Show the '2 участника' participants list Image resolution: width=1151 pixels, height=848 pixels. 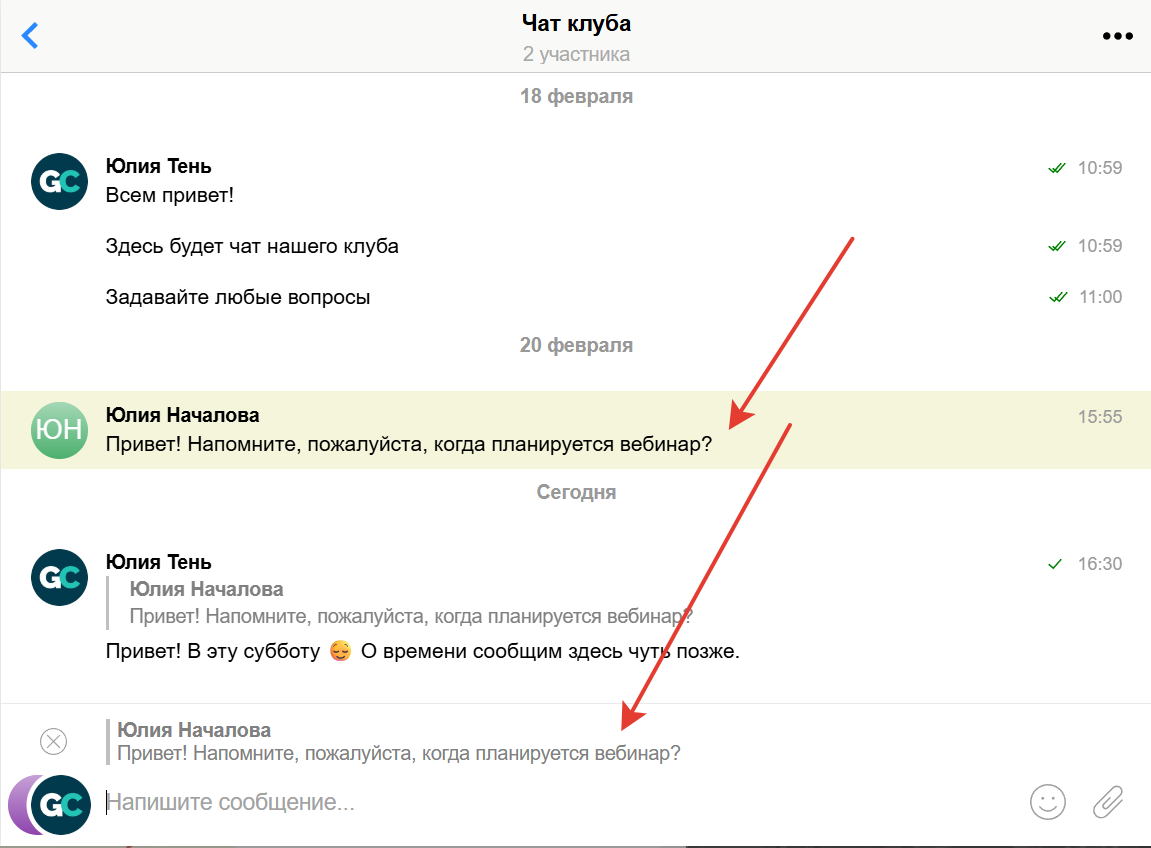(576, 54)
